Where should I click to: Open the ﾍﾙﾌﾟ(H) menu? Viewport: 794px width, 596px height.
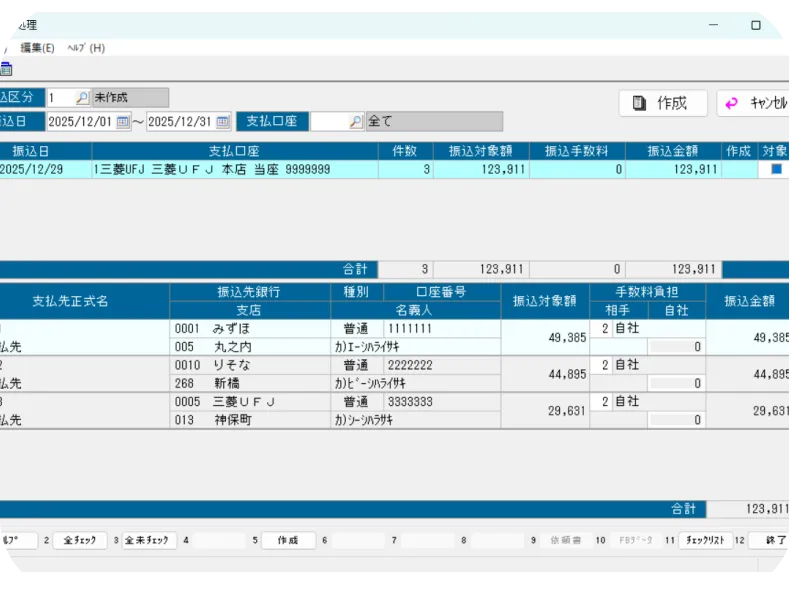point(85,48)
